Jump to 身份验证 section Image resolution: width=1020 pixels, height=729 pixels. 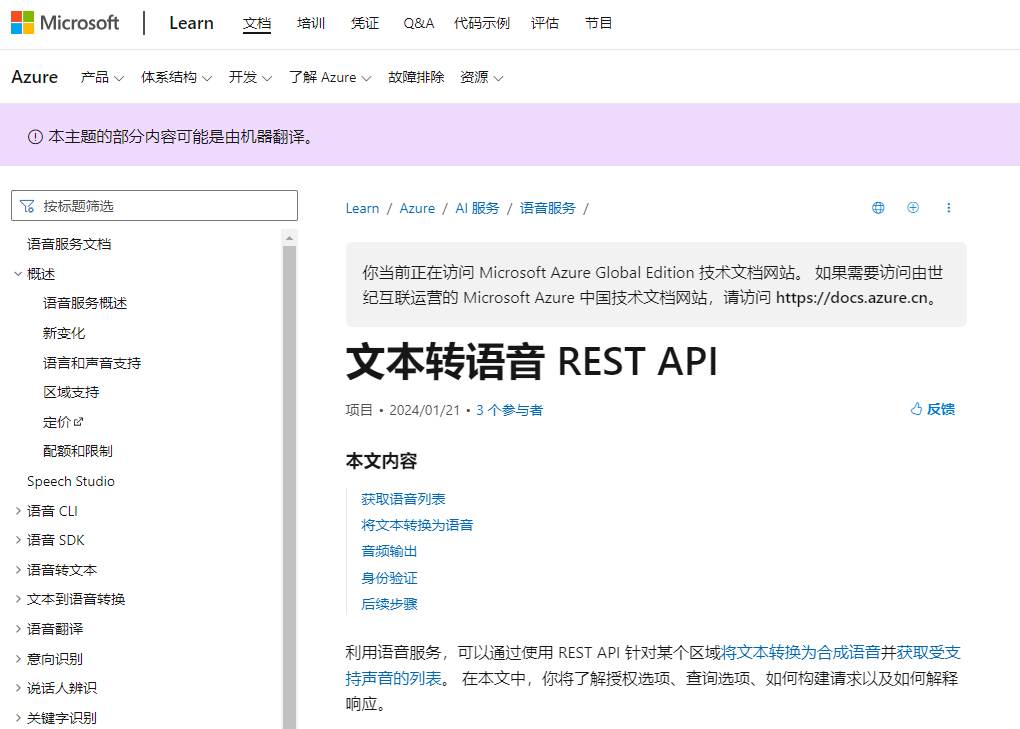(x=389, y=577)
